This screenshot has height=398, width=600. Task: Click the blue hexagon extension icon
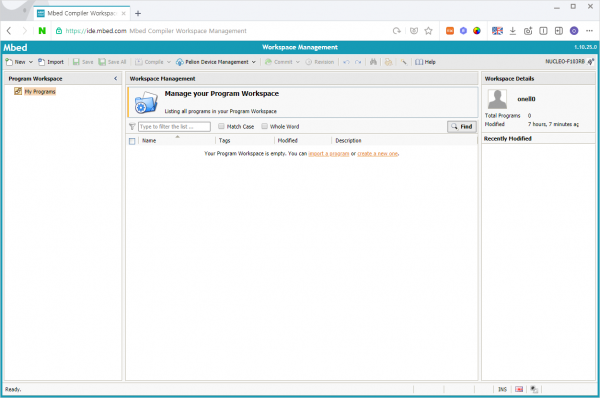click(x=463, y=31)
